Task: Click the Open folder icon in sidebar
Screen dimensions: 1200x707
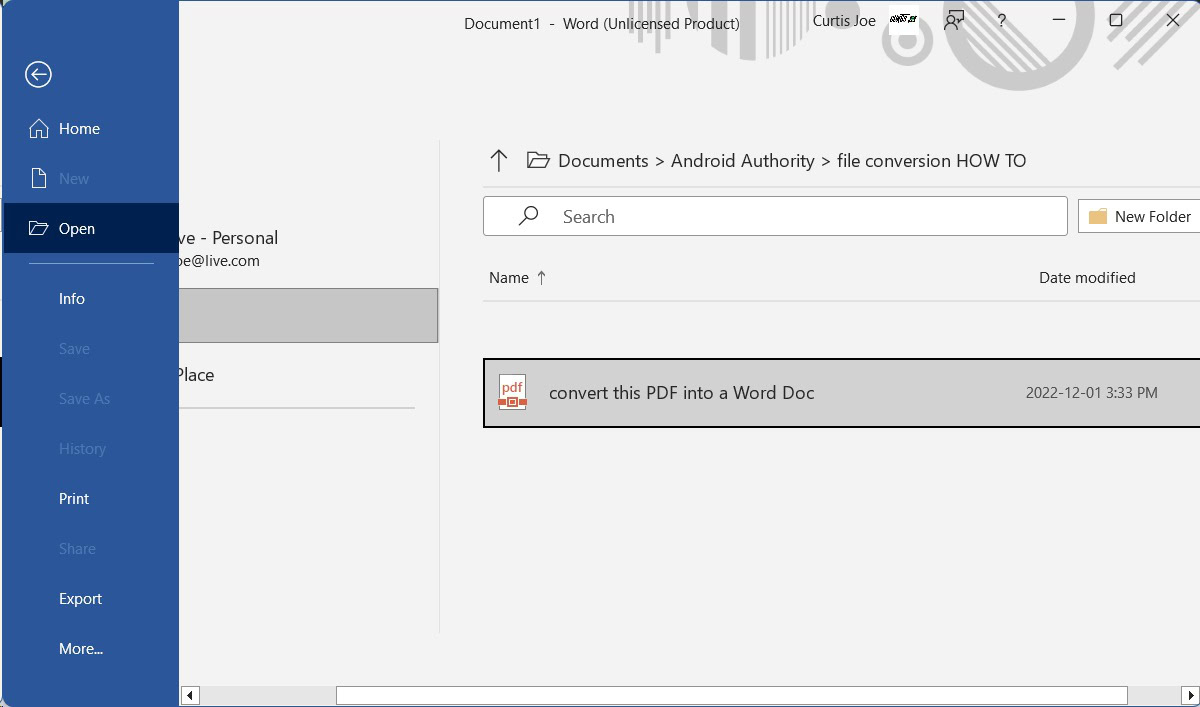Action: click(39, 229)
